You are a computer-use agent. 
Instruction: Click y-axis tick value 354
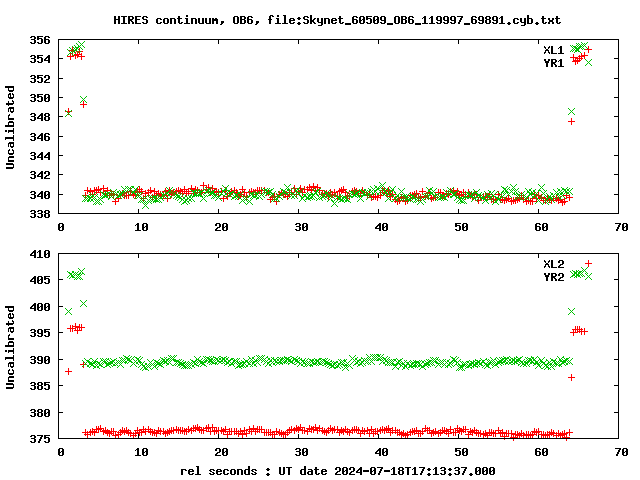click(x=40, y=59)
